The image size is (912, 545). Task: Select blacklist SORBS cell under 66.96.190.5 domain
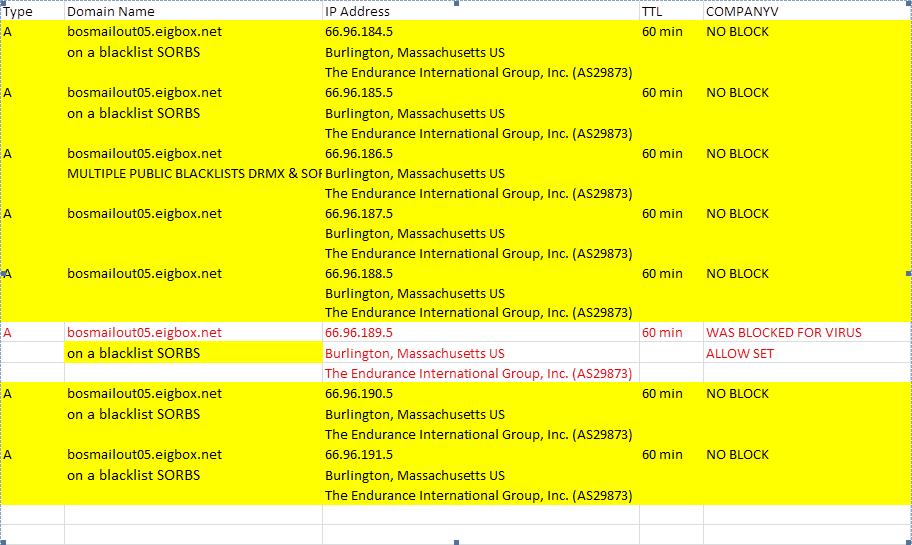click(193, 414)
